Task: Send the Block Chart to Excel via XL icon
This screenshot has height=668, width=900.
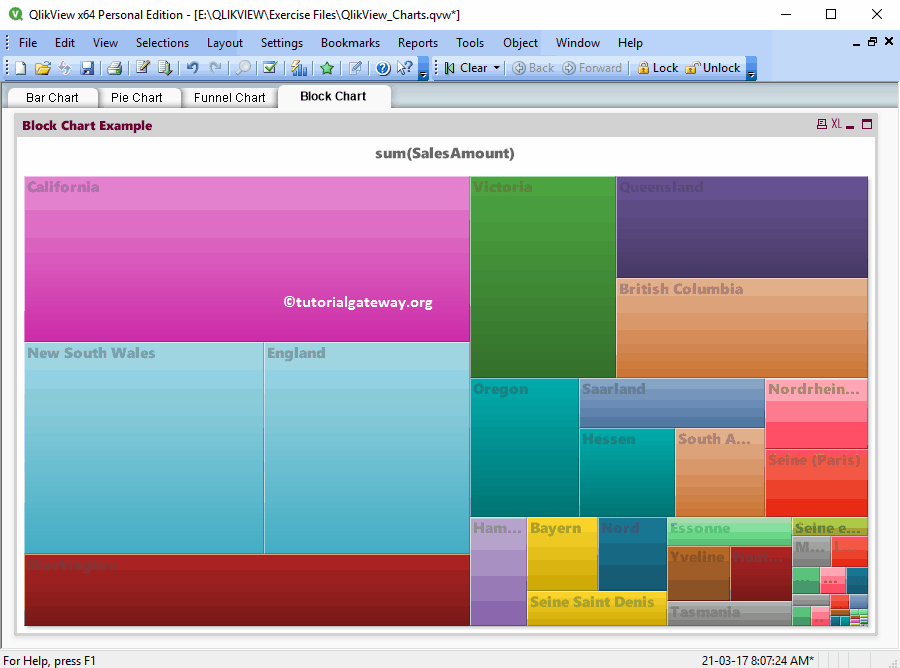Action: (836, 123)
